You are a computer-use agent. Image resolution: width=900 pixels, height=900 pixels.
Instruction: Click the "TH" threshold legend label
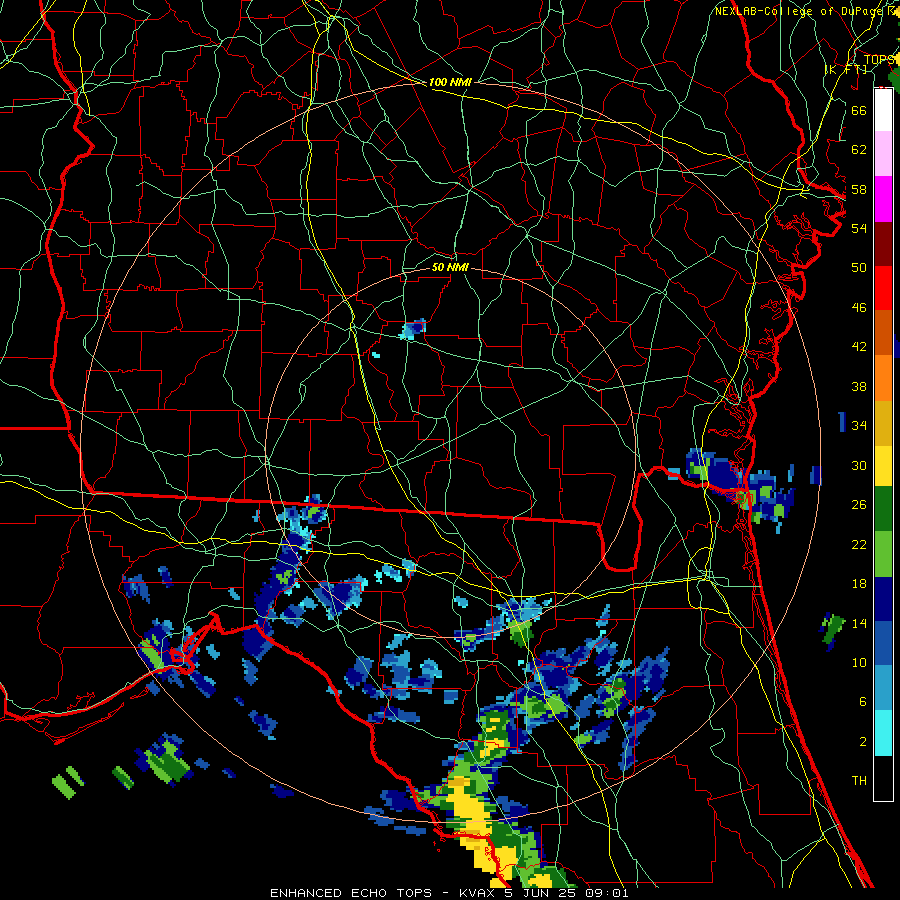(x=859, y=781)
